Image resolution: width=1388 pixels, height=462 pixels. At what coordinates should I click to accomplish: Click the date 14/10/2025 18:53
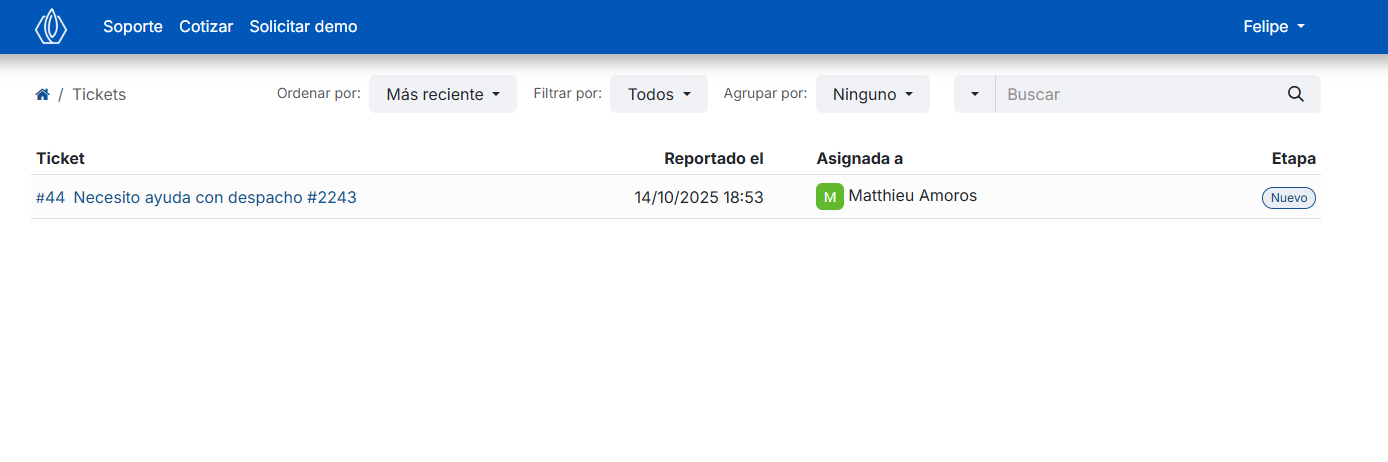(x=699, y=198)
